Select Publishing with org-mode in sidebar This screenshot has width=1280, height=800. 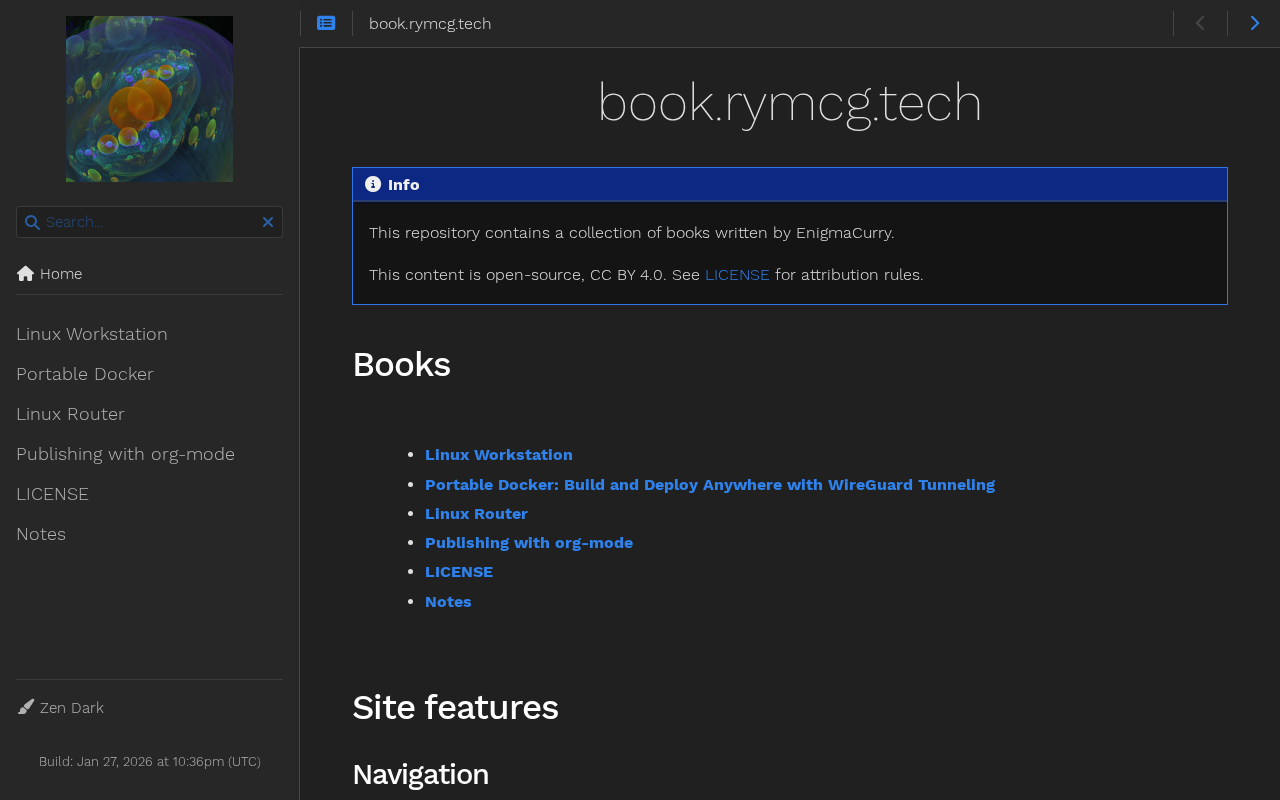125,454
